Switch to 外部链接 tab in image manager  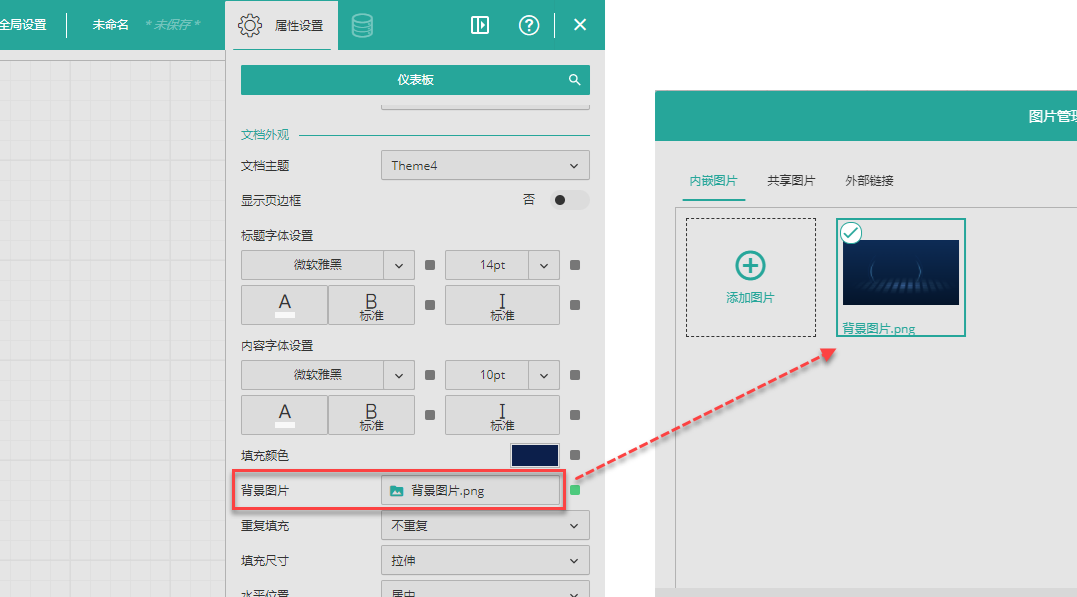click(869, 181)
